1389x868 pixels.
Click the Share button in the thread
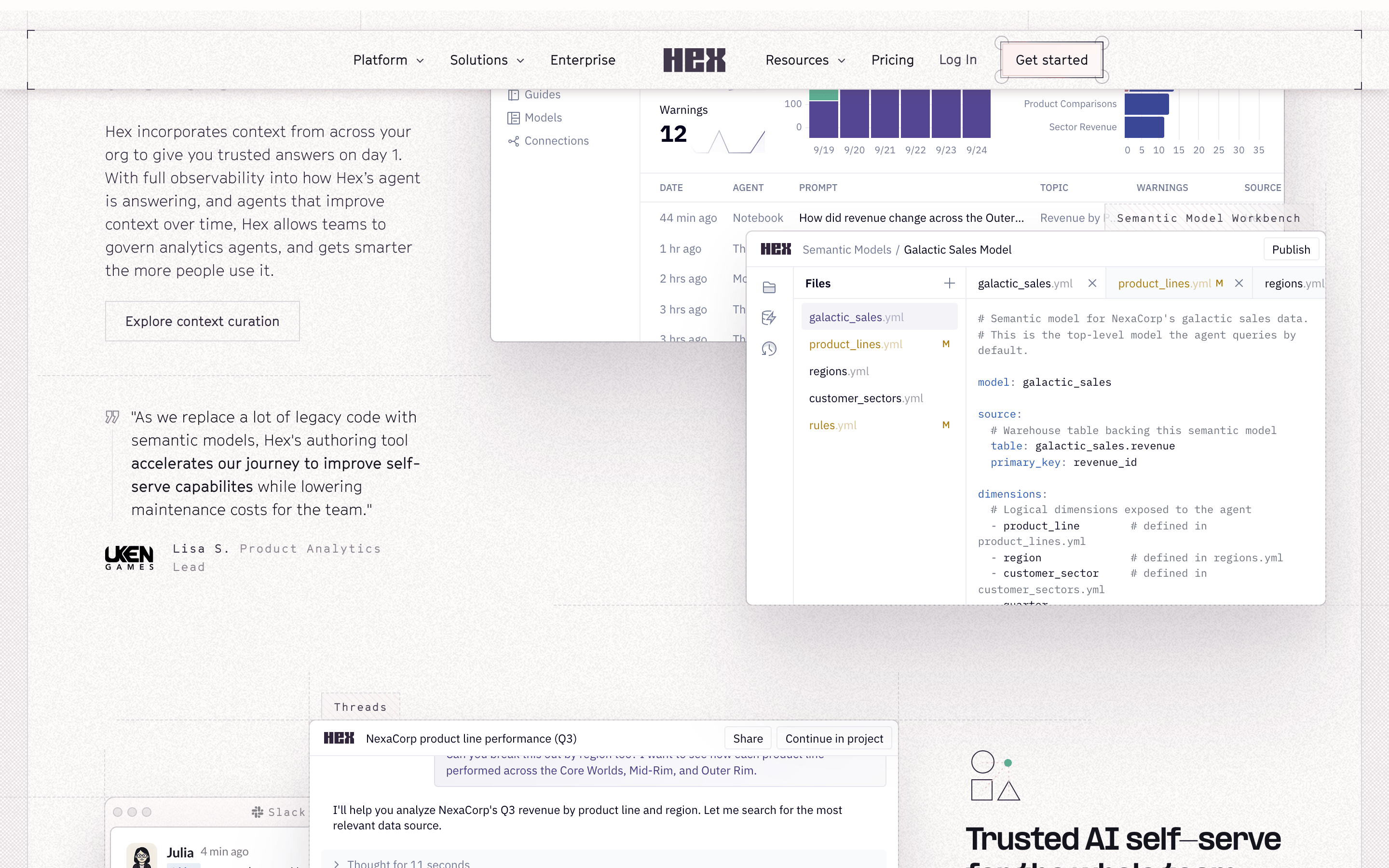point(748,738)
